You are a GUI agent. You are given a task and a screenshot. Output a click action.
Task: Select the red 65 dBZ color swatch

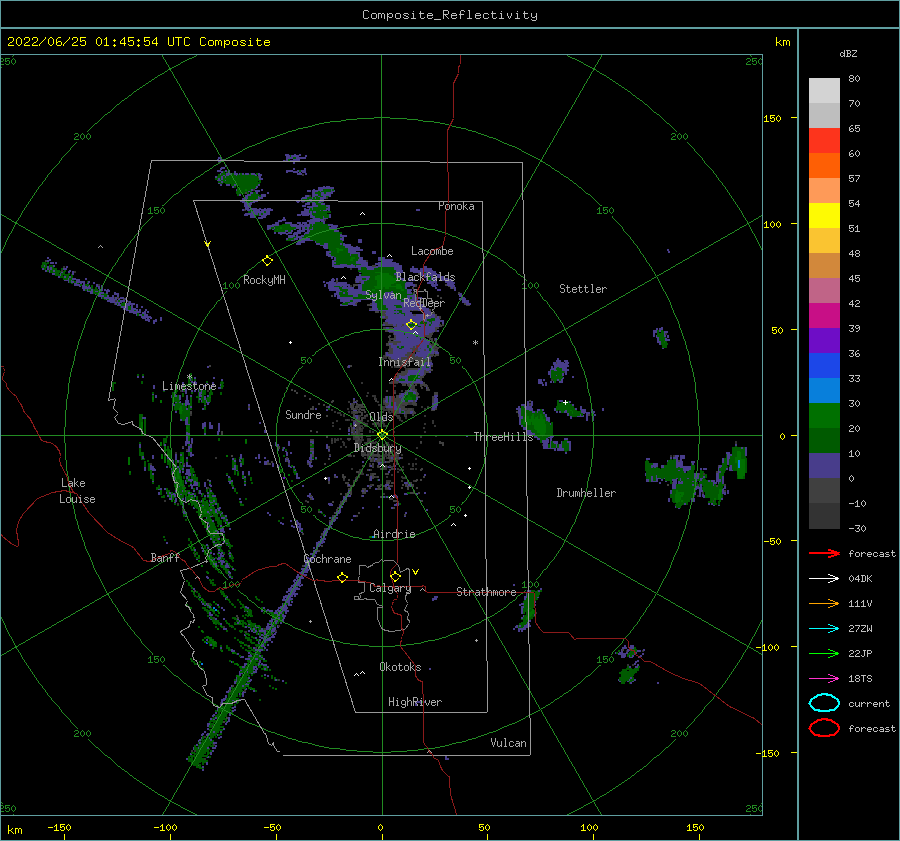pos(824,140)
